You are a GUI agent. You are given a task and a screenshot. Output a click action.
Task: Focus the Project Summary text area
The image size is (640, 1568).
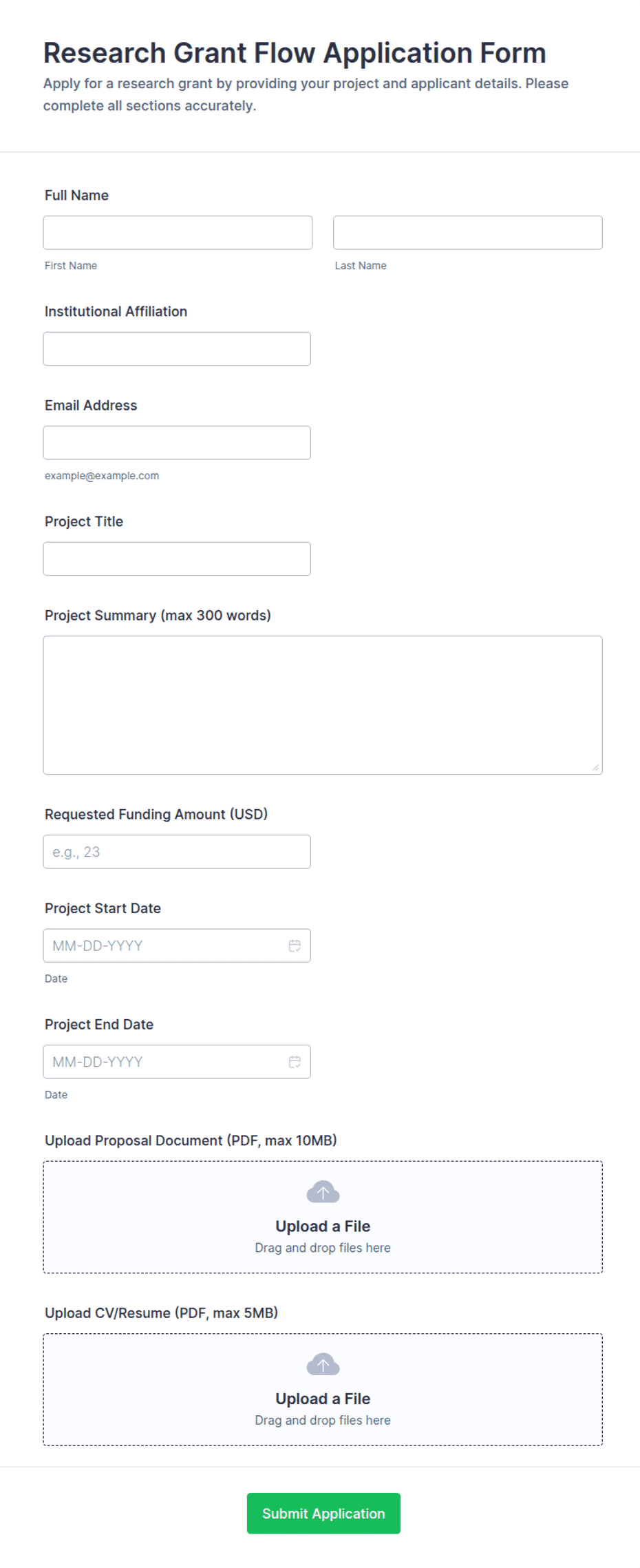[x=323, y=705]
